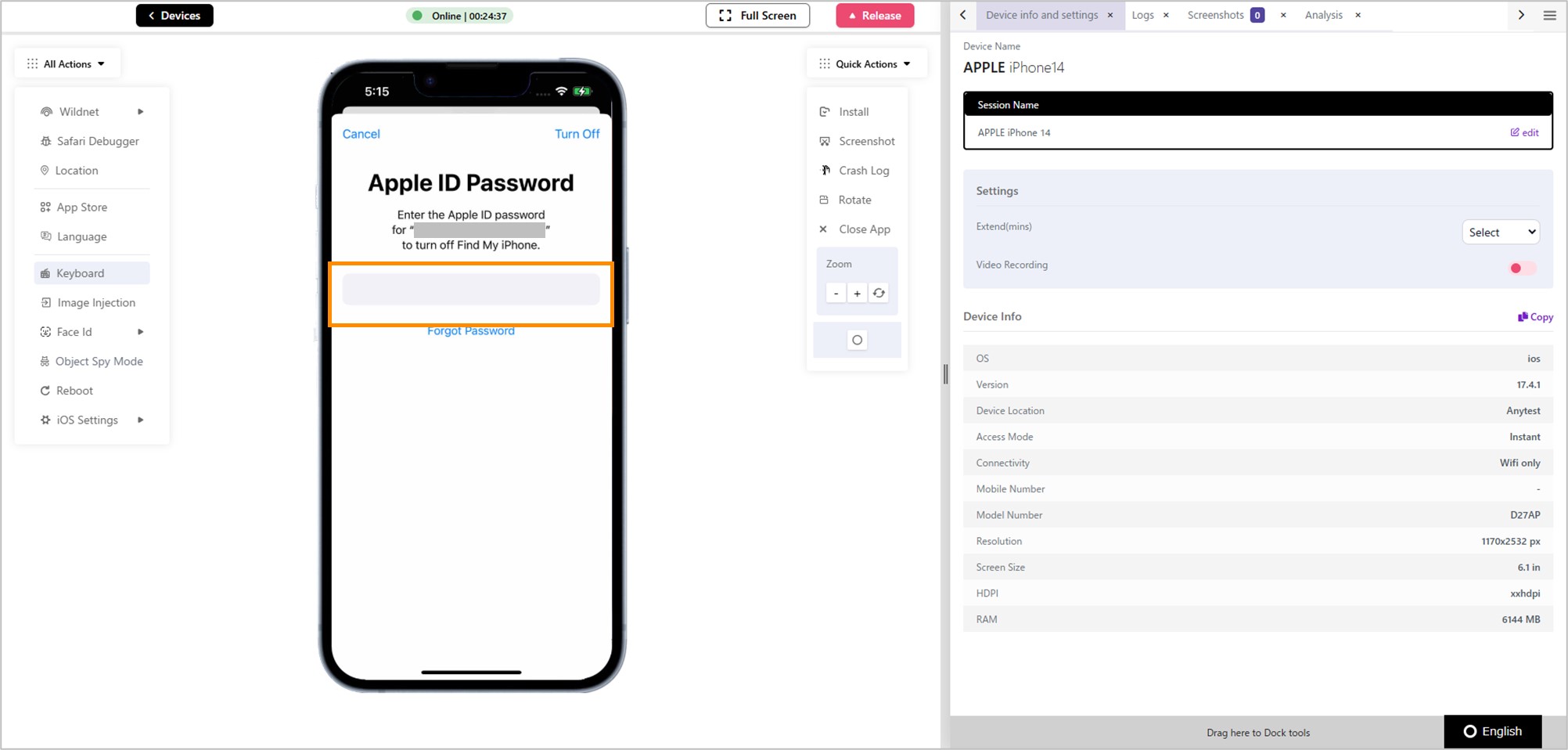1568x750 pixels.
Task: Click the zoom reset icon
Action: tap(879, 293)
